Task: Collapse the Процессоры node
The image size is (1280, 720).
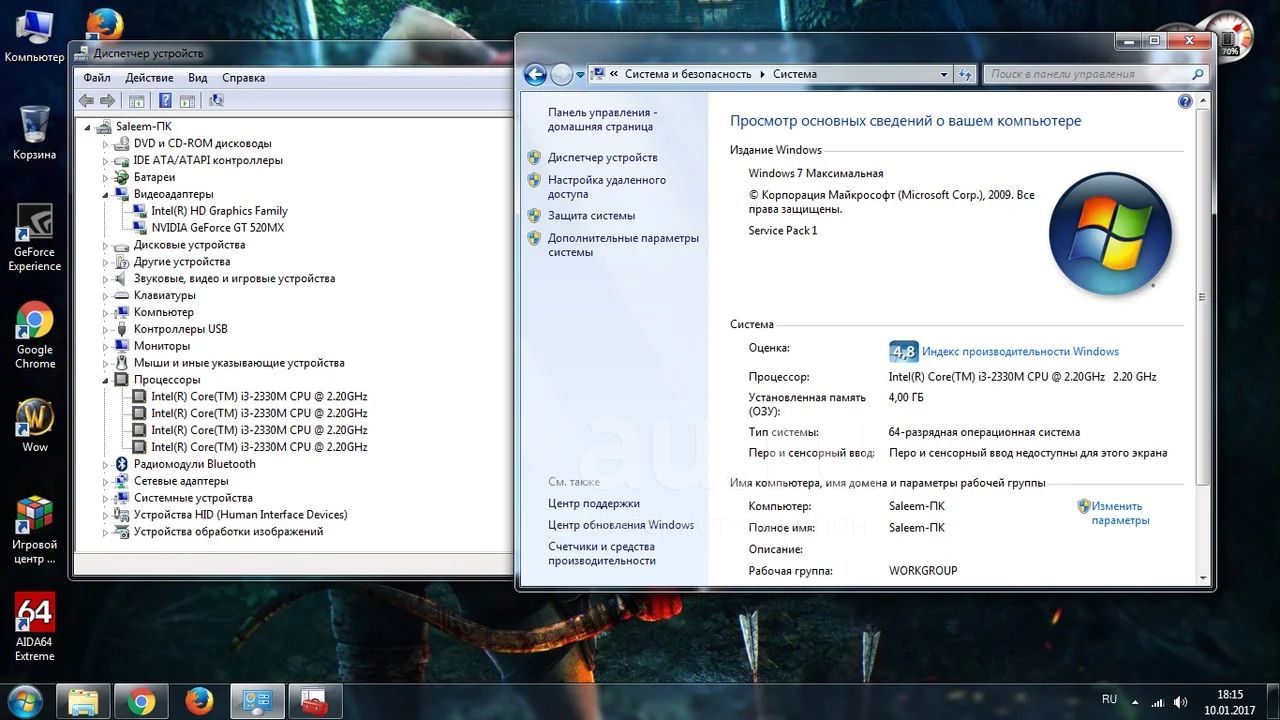Action: (x=105, y=381)
